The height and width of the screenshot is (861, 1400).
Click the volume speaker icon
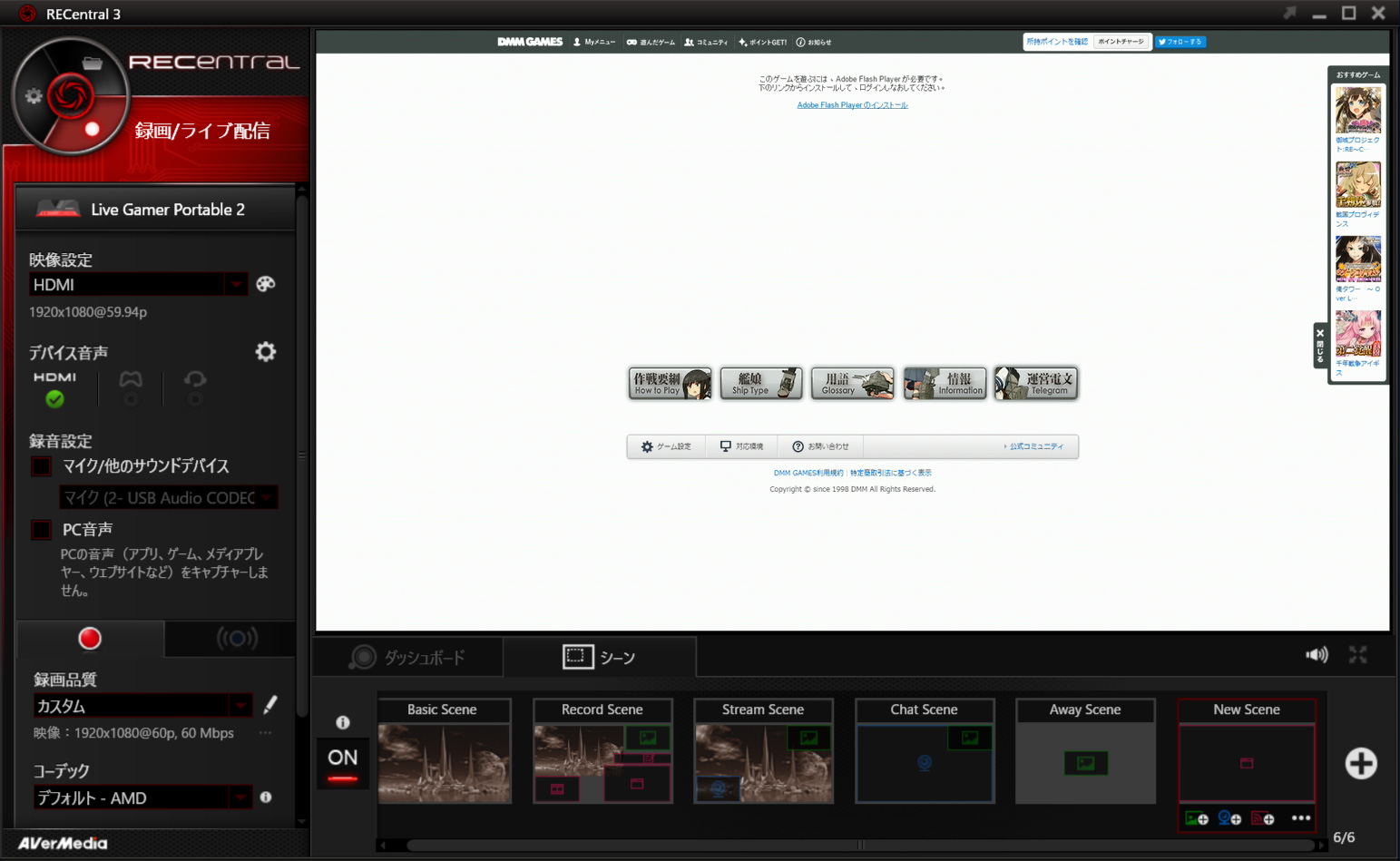coord(1316,655)
